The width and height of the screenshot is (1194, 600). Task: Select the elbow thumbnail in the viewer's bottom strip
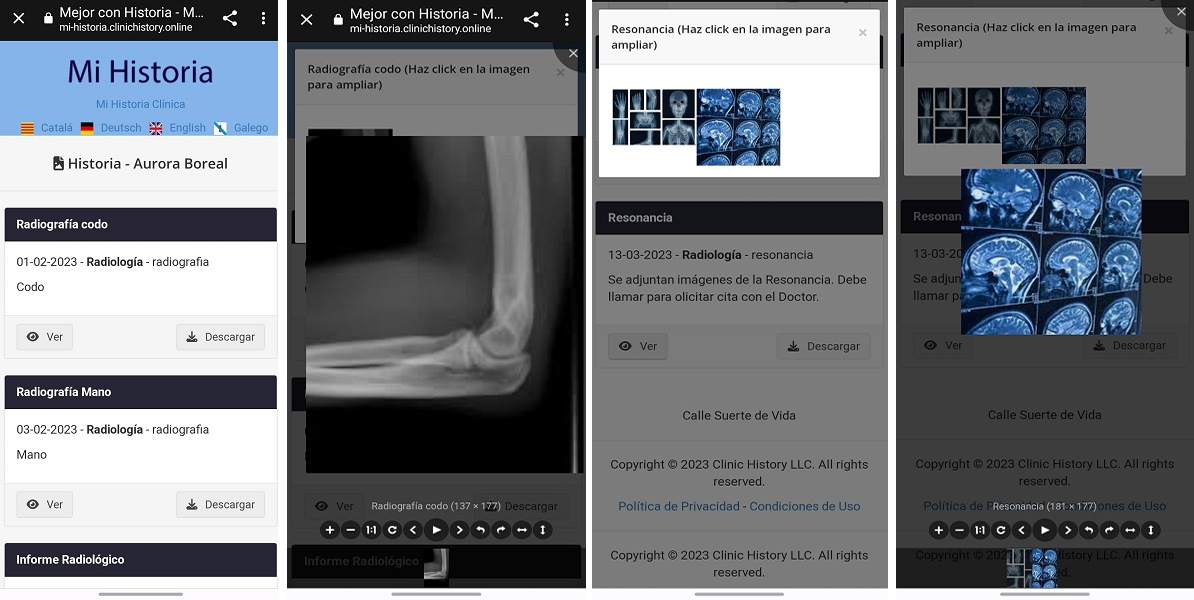436,566
